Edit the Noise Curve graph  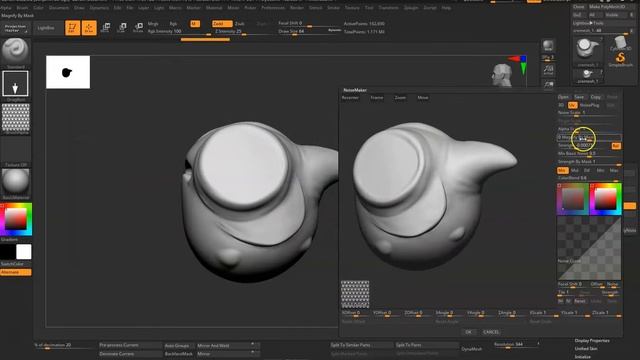click(x=589, y=248)
